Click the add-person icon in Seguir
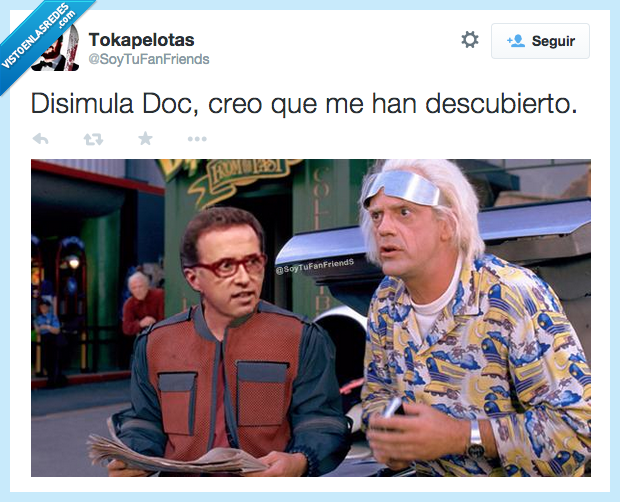 point(516,41)
